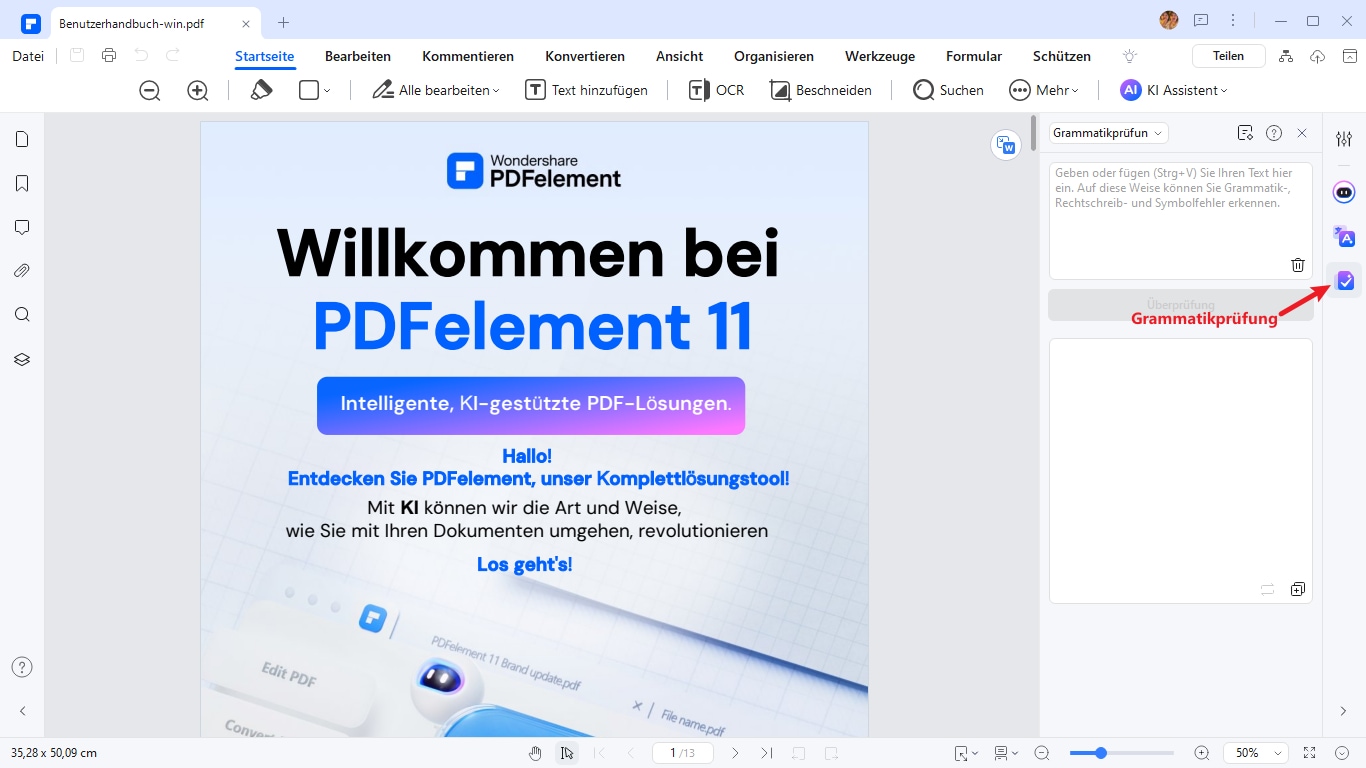Click the message feedback icon in title bar
This screenshot has height=768, width=1366.
click(1201, 20)
